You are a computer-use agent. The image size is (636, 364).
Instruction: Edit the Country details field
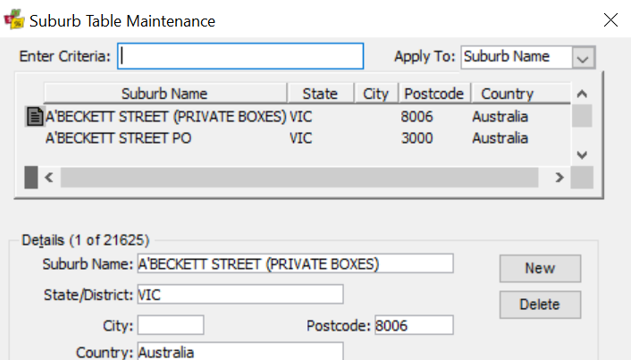coord(241,351)
